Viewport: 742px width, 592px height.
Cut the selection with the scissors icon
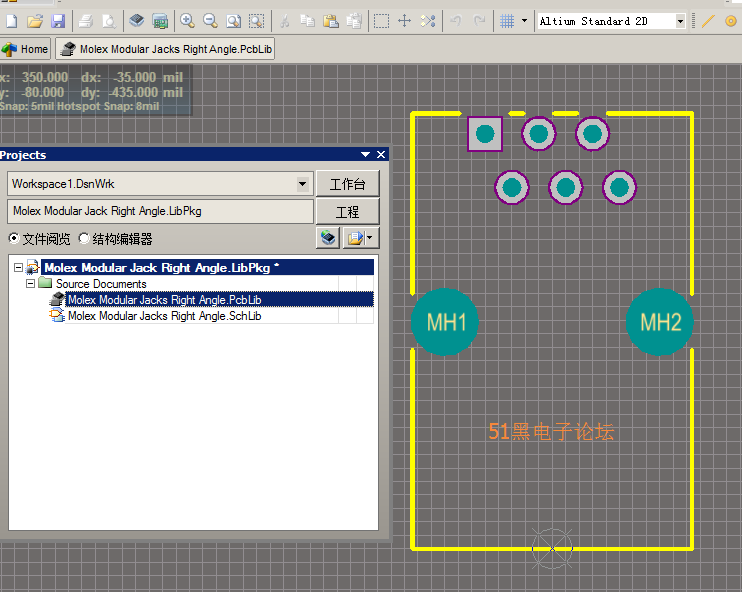click(x=284, y=21)
